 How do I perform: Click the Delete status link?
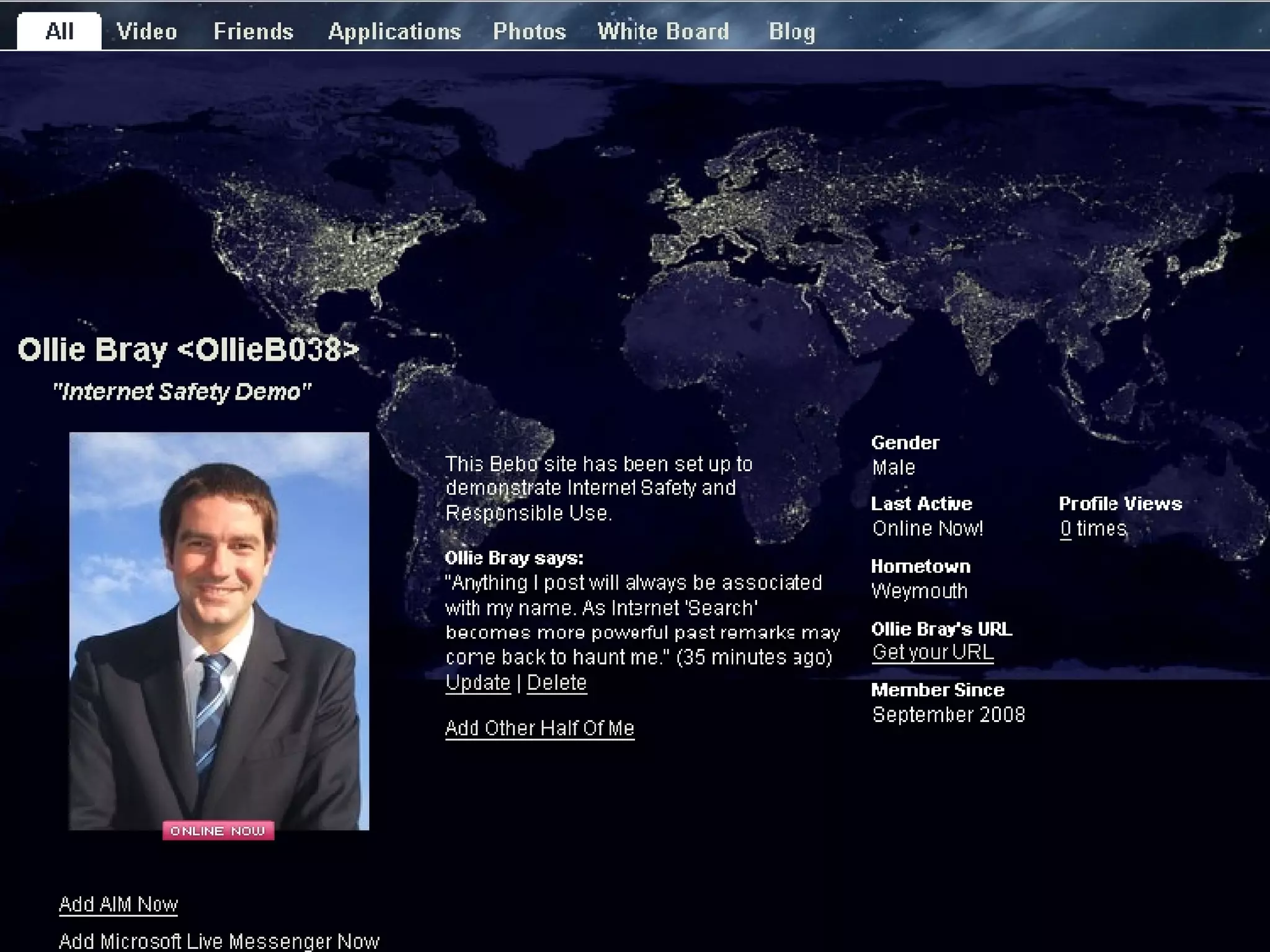(x=556, y=682)
